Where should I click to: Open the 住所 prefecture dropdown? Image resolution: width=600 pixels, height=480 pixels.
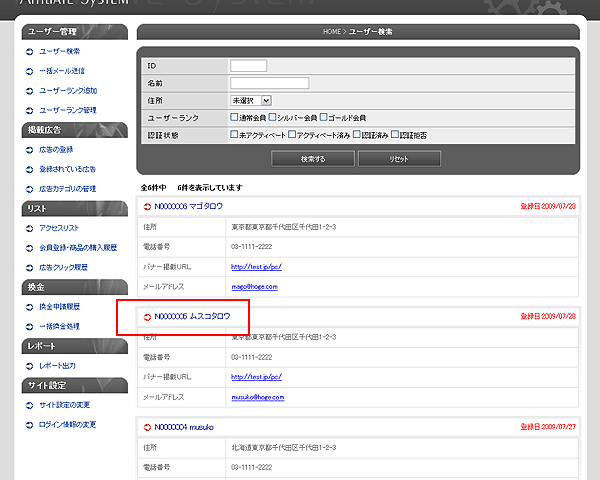pyautogui.click(x=250, y=100)
